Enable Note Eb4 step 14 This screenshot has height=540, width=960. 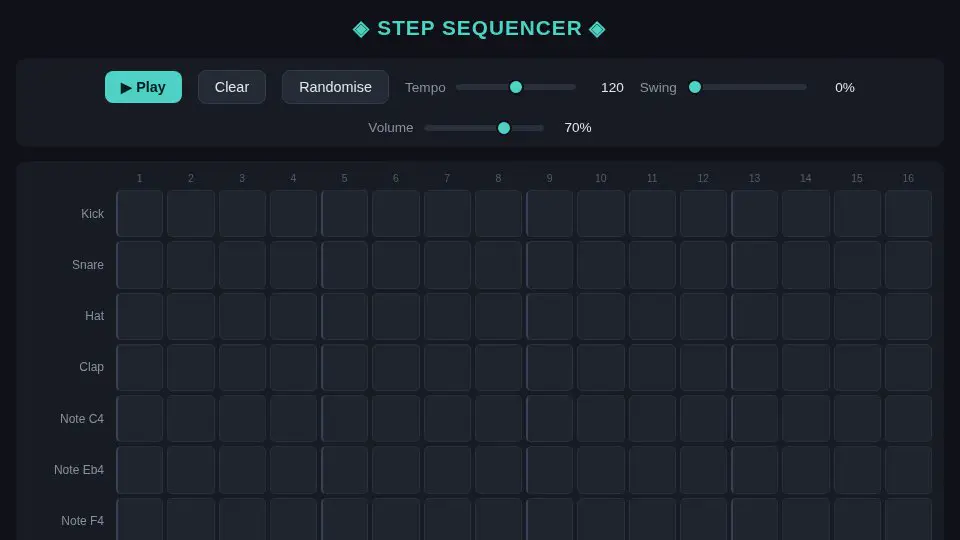click(x=806, y=470)
